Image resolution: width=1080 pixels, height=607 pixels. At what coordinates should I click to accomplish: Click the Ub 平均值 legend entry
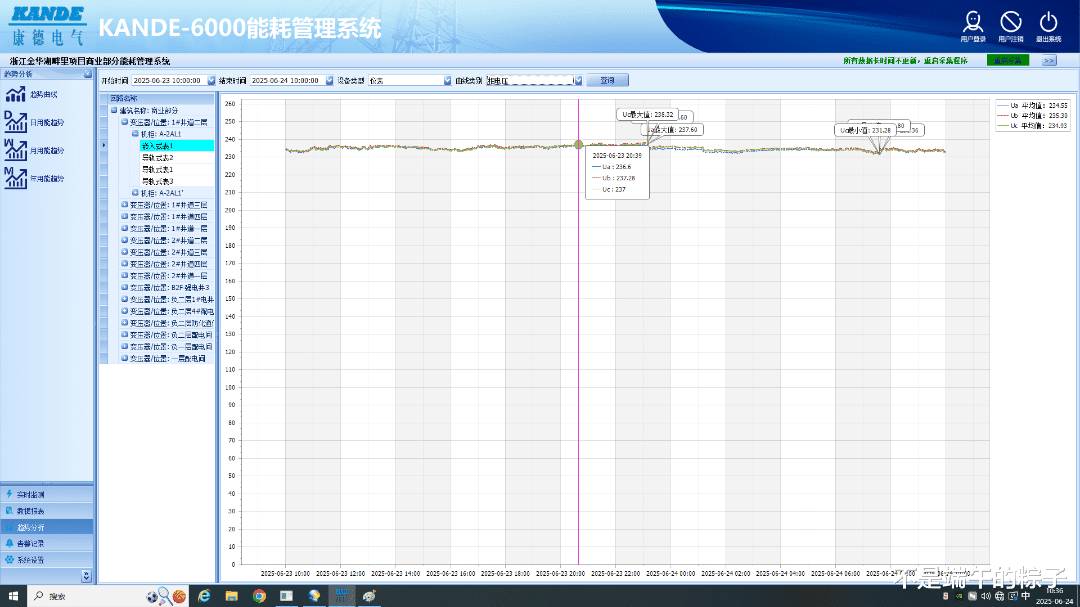coord(1033,116)
